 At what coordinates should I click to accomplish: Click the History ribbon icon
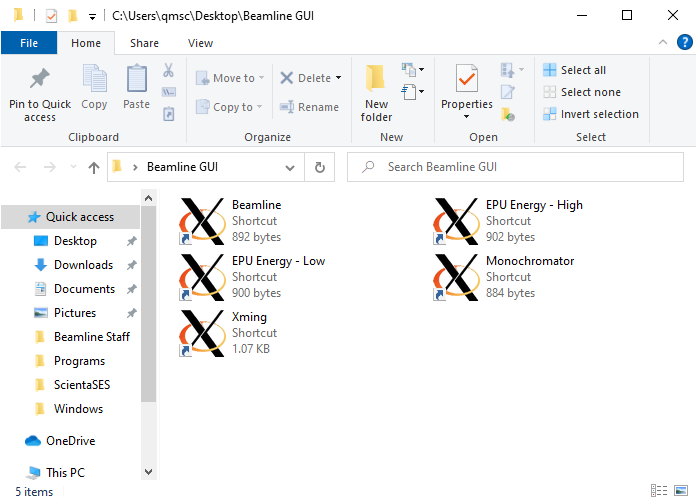coord(508,114)
